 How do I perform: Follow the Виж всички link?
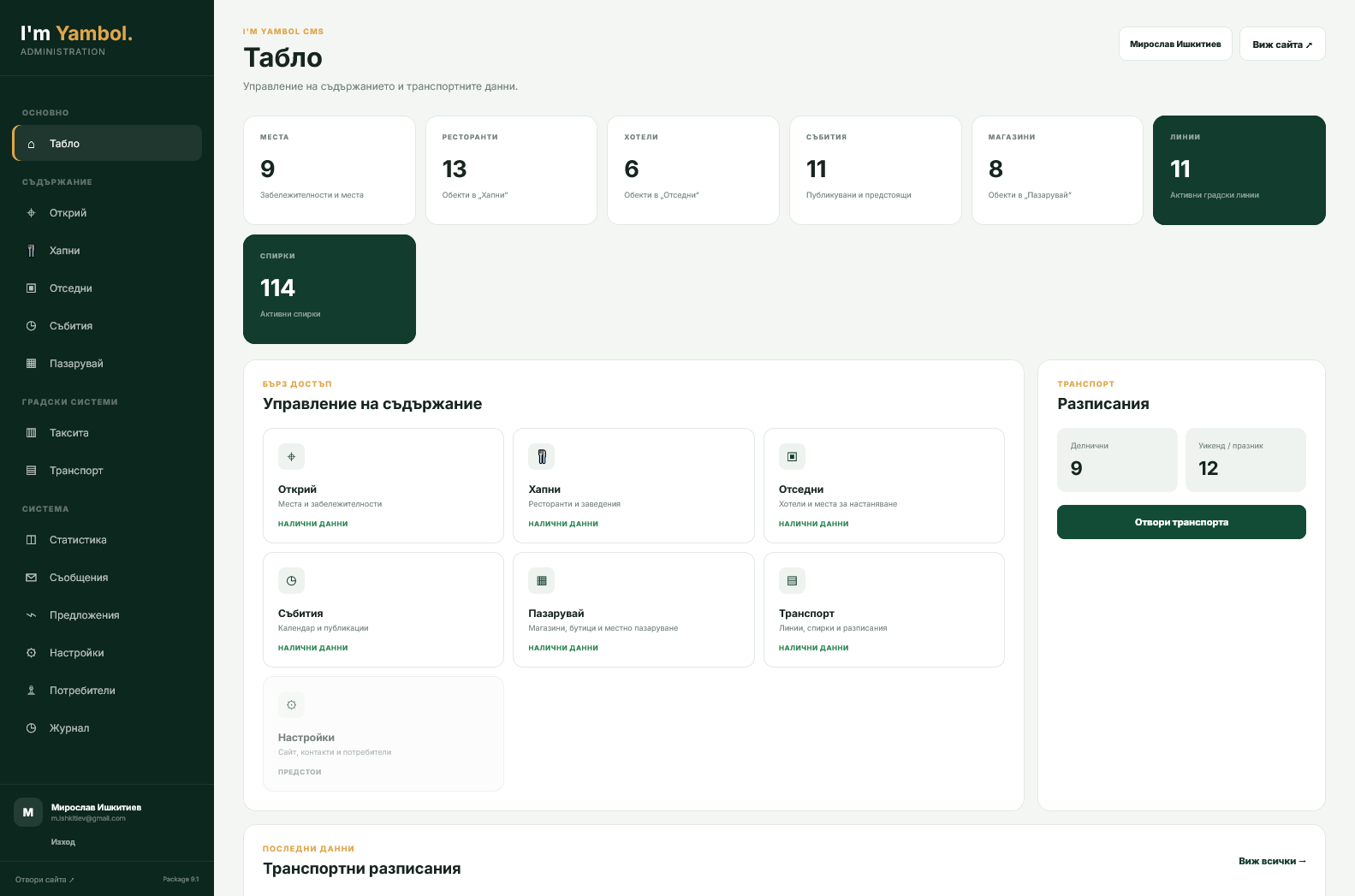(x=1272, y=861)
